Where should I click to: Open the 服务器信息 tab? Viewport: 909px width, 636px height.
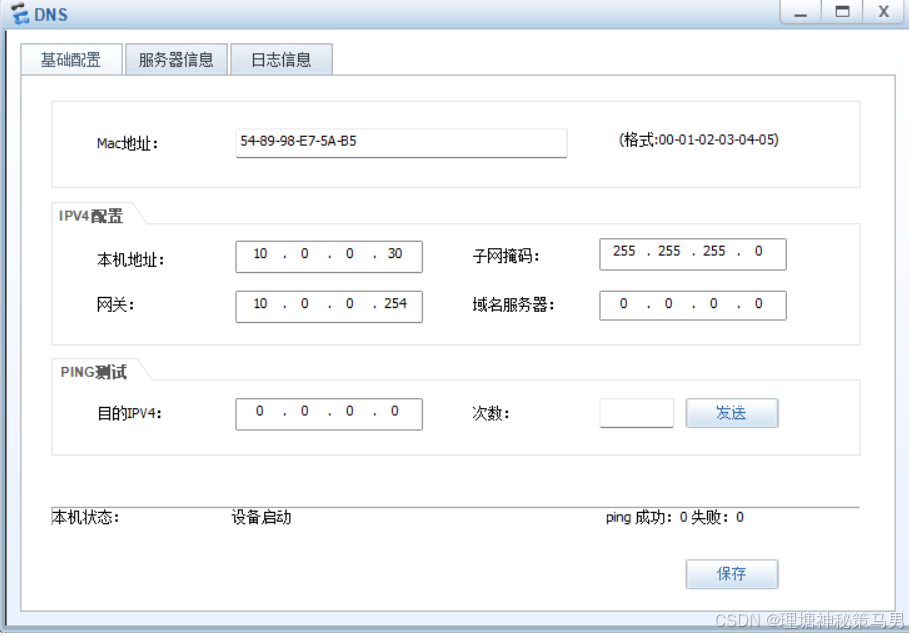pyautogui.click(x=176, y=59)
